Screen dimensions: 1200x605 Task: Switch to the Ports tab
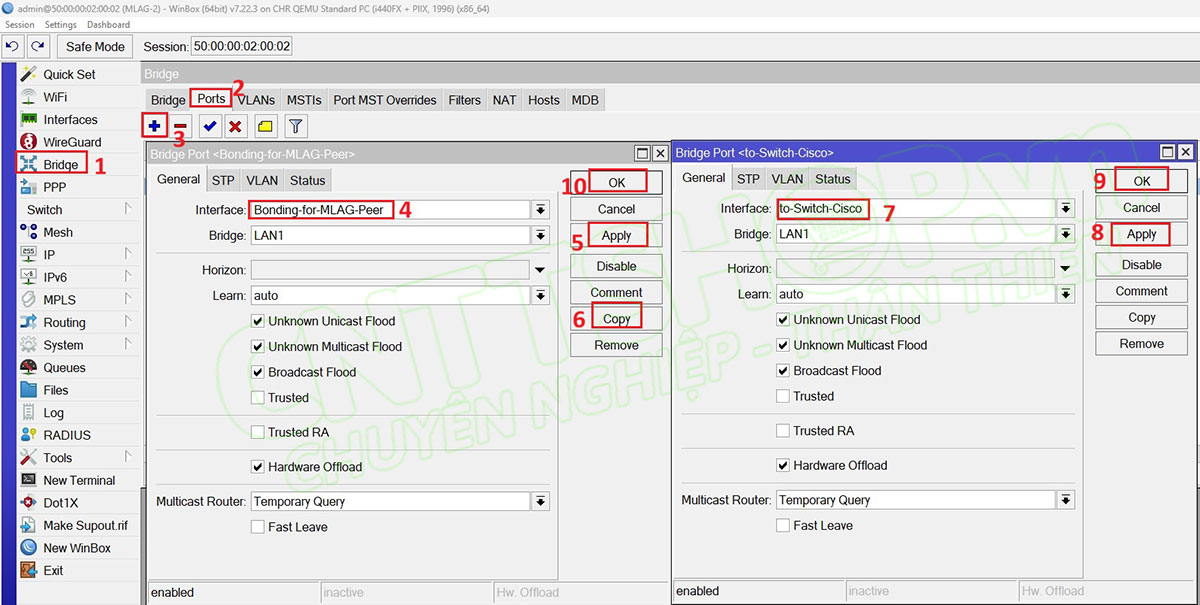click(x=211, y=99)
